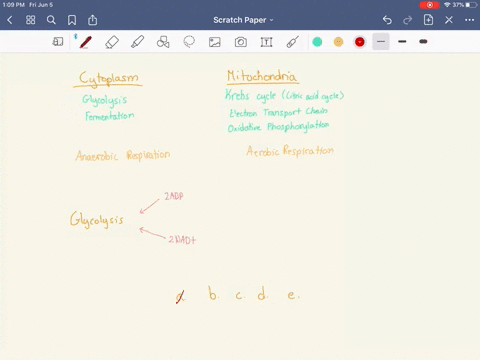Select the thickest stroke width
This screenshot has width=480, height=360.
click(x=423, y=42)
